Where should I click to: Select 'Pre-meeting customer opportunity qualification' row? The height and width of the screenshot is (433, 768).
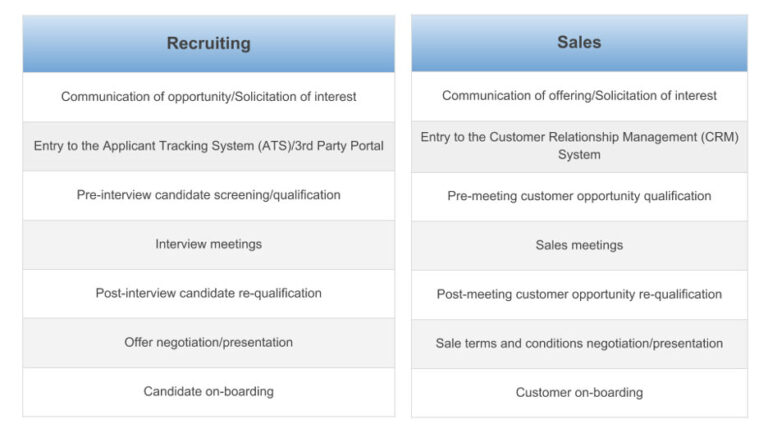579,196
